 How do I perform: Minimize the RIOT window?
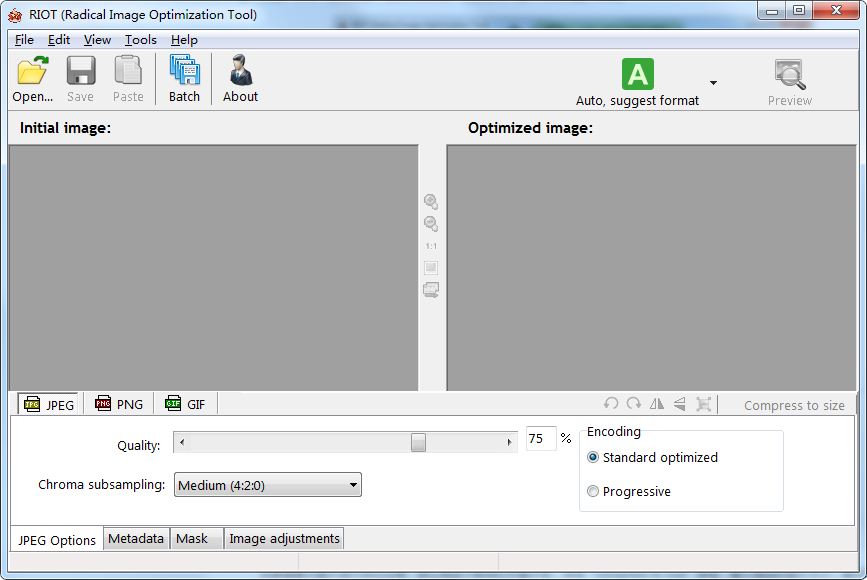(772, 11)
